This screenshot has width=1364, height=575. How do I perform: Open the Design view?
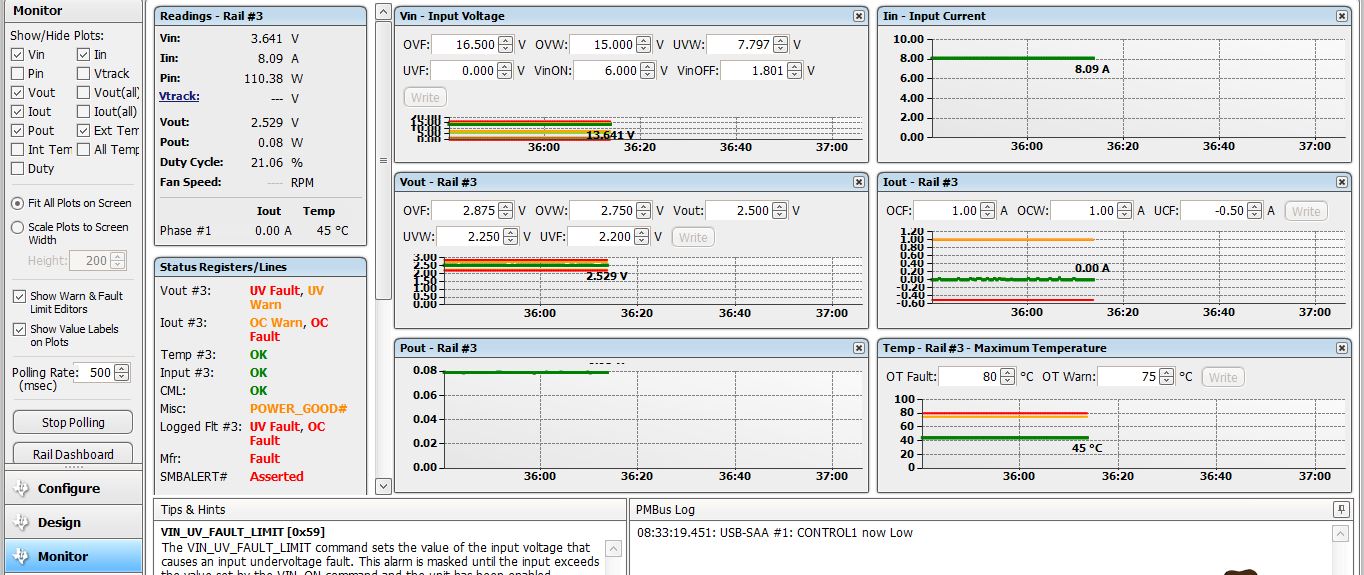coord(73,523)
